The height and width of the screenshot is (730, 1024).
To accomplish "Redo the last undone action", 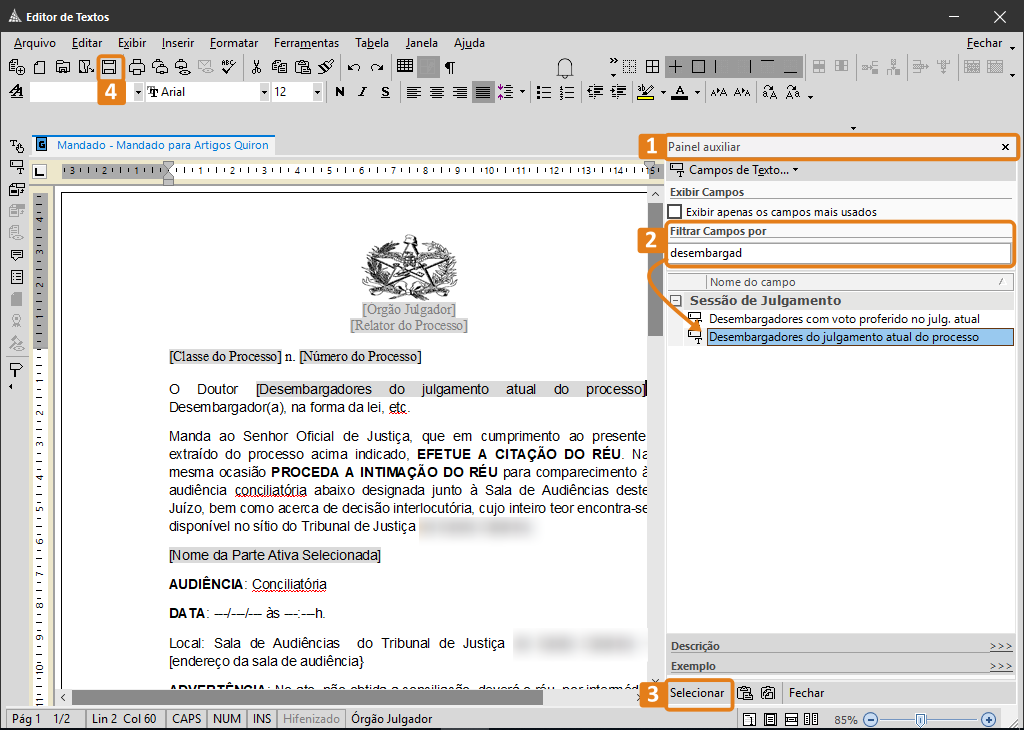I will (x=377, y=67).
